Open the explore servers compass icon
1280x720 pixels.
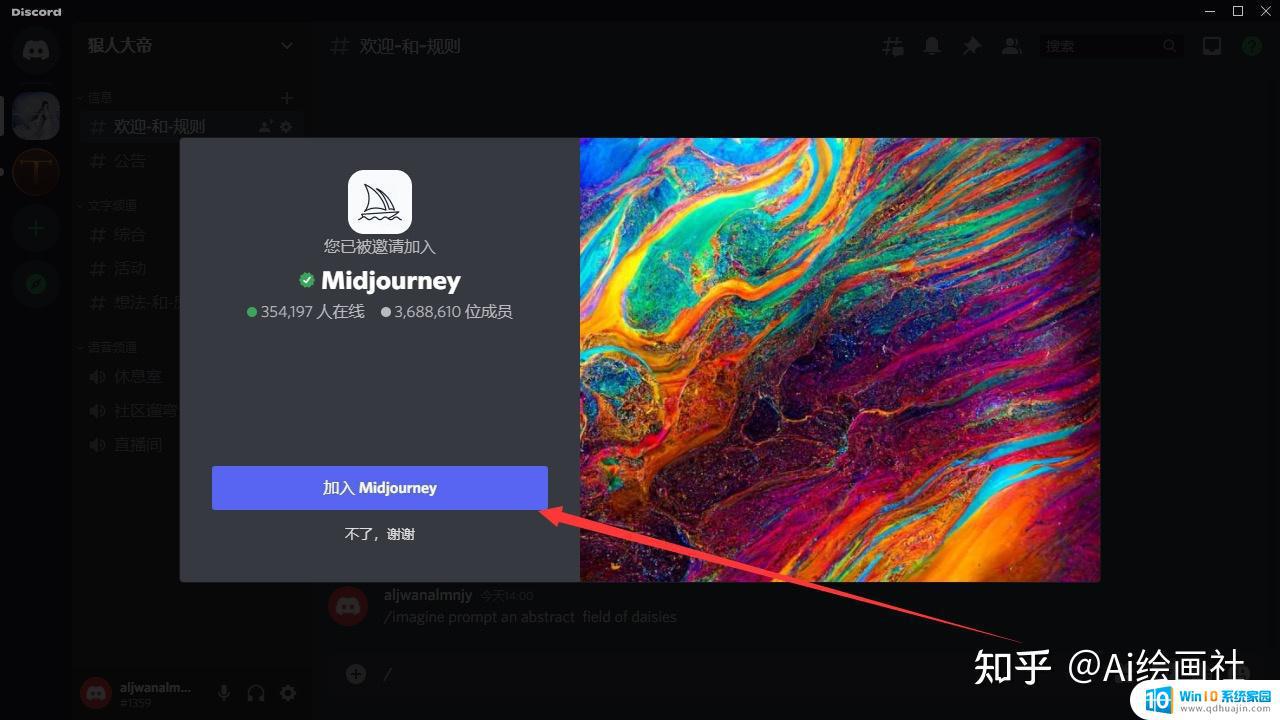point(36,285)
